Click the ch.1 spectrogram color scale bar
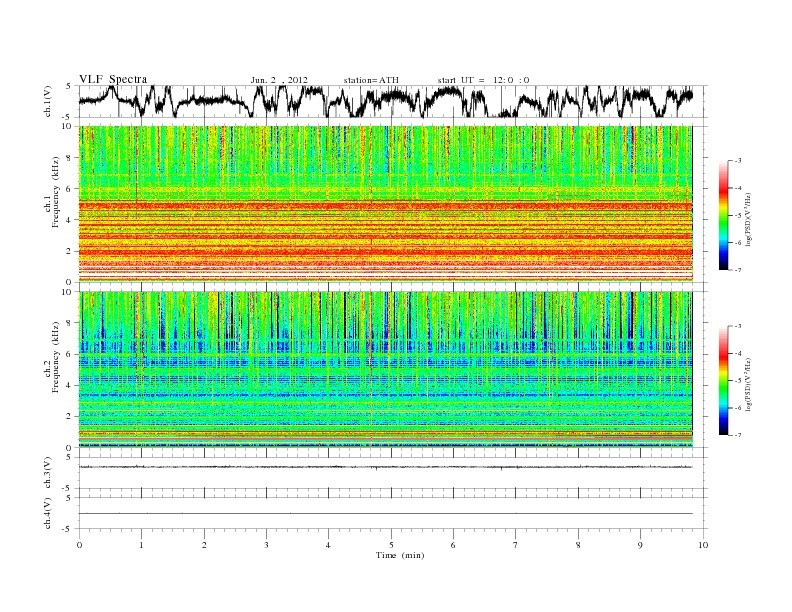 coord(723,215)
